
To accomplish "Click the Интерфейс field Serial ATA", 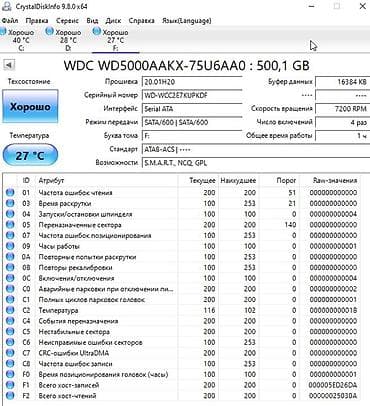I will [x=192, y=109].
